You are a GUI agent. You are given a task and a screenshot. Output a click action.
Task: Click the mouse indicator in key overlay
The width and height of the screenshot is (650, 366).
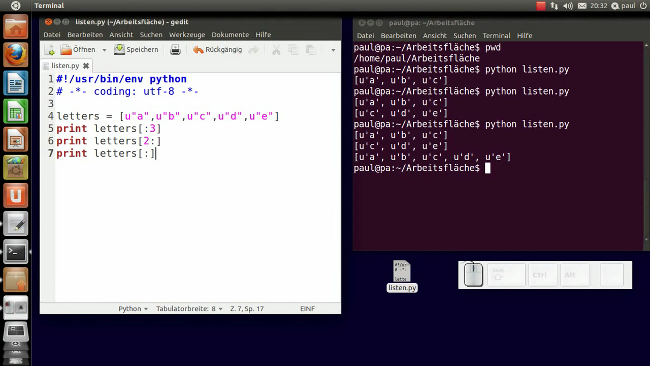pyautogui.click(x=473, y=274)
